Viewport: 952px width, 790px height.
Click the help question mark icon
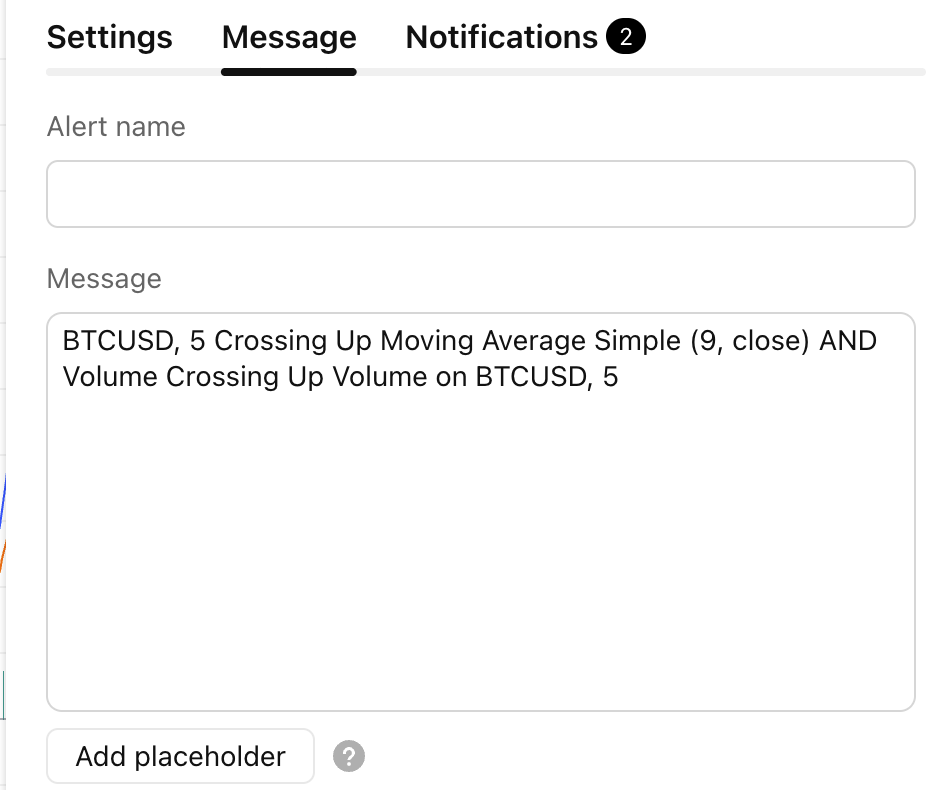[349, 756]
